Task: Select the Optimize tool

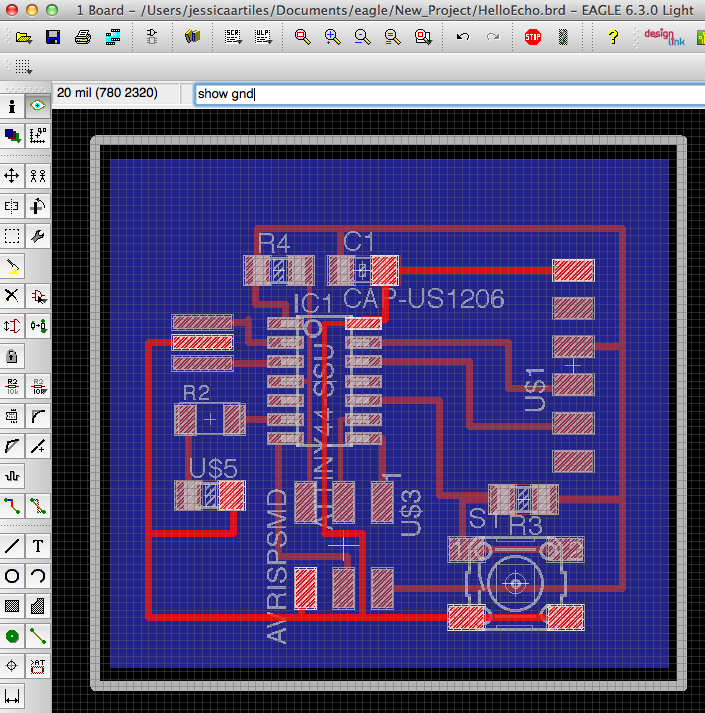Action: point(38,446)
